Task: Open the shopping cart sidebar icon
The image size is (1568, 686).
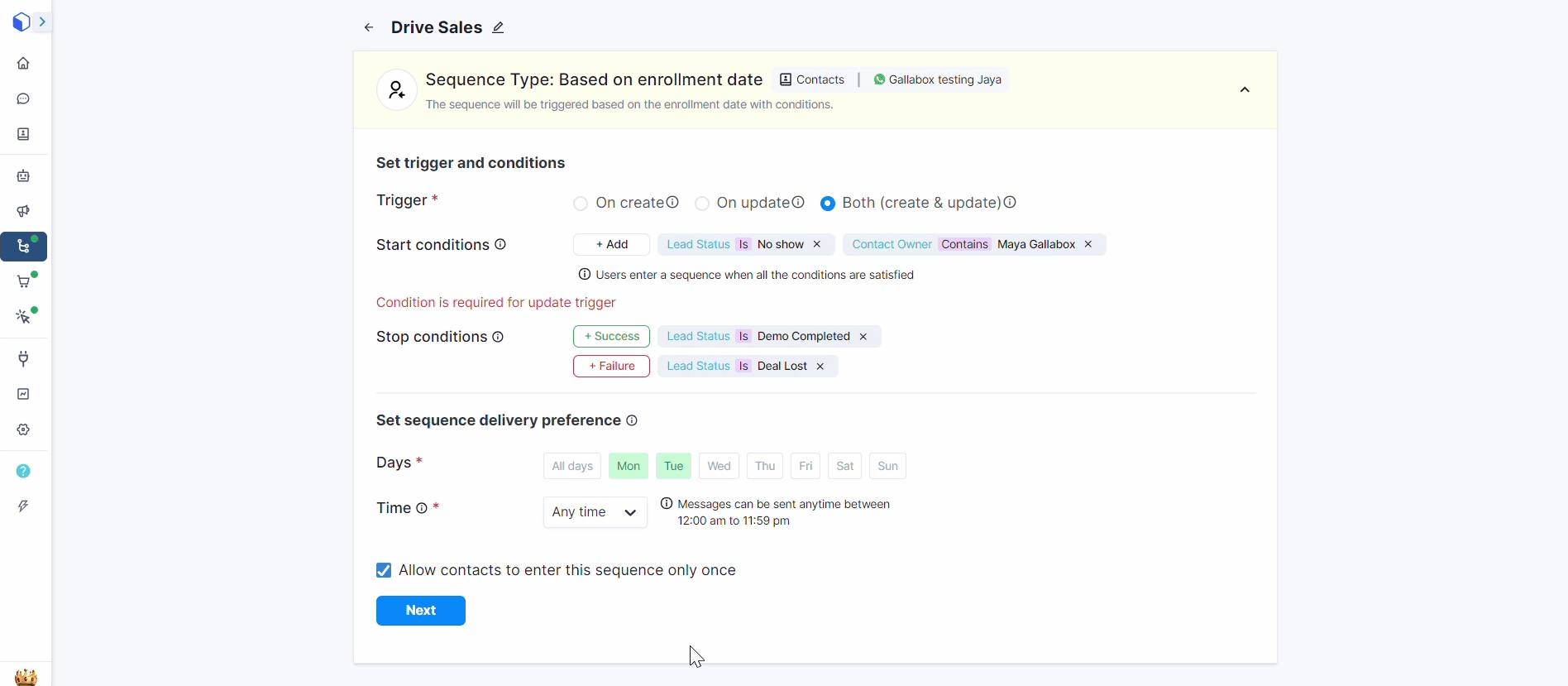Action: 23,282
